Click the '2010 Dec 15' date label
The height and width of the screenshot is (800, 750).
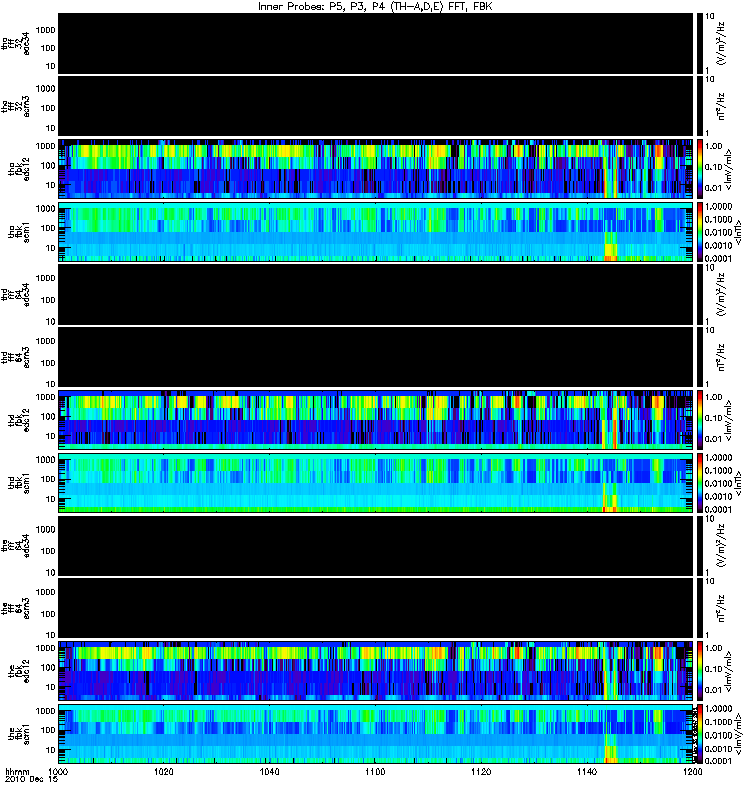[31, 779]
